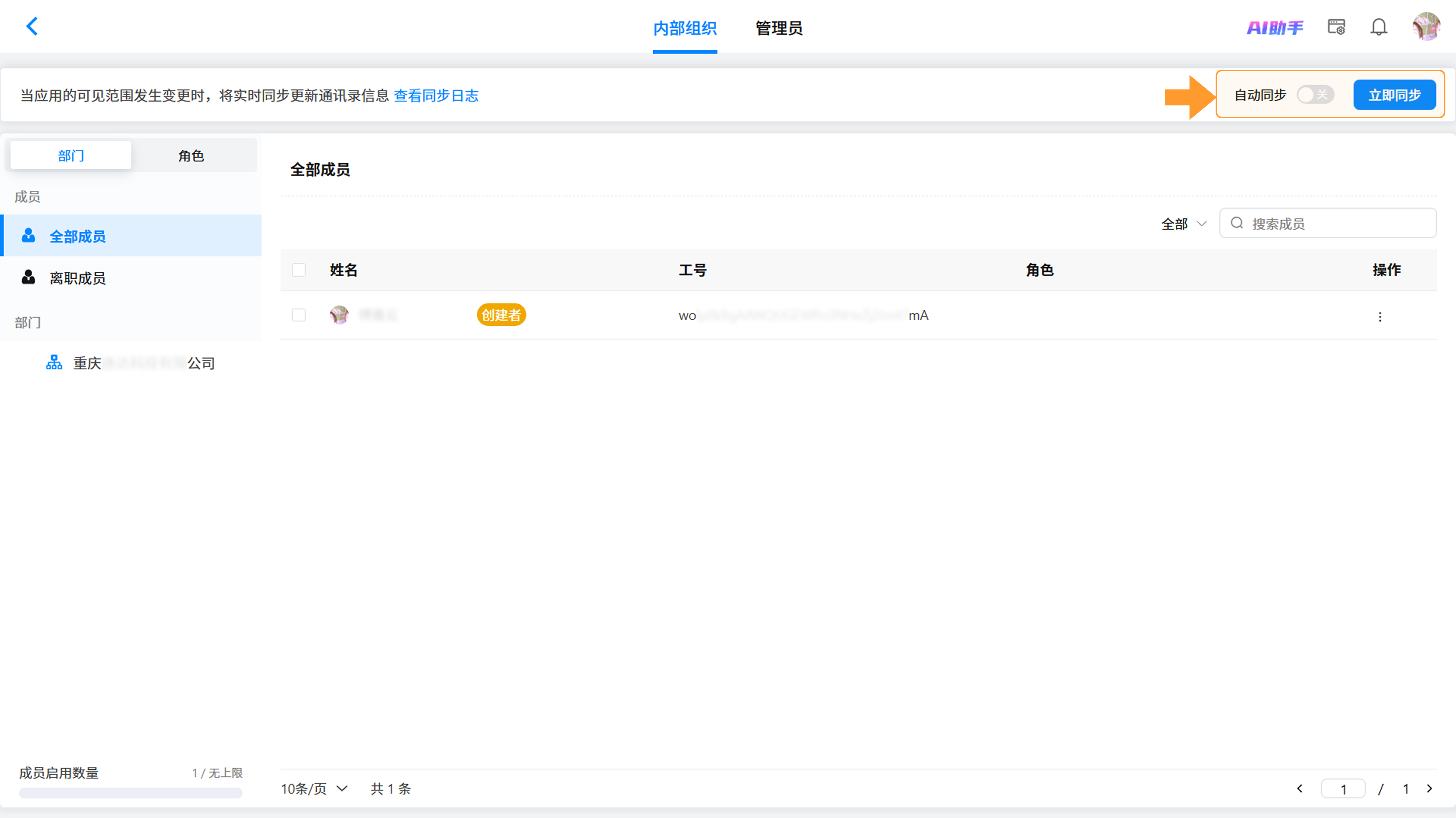Click the 姓名 column header
The width and height of the screenshot is (1456, 818).
pyautogui.click(x=343, y=270)
